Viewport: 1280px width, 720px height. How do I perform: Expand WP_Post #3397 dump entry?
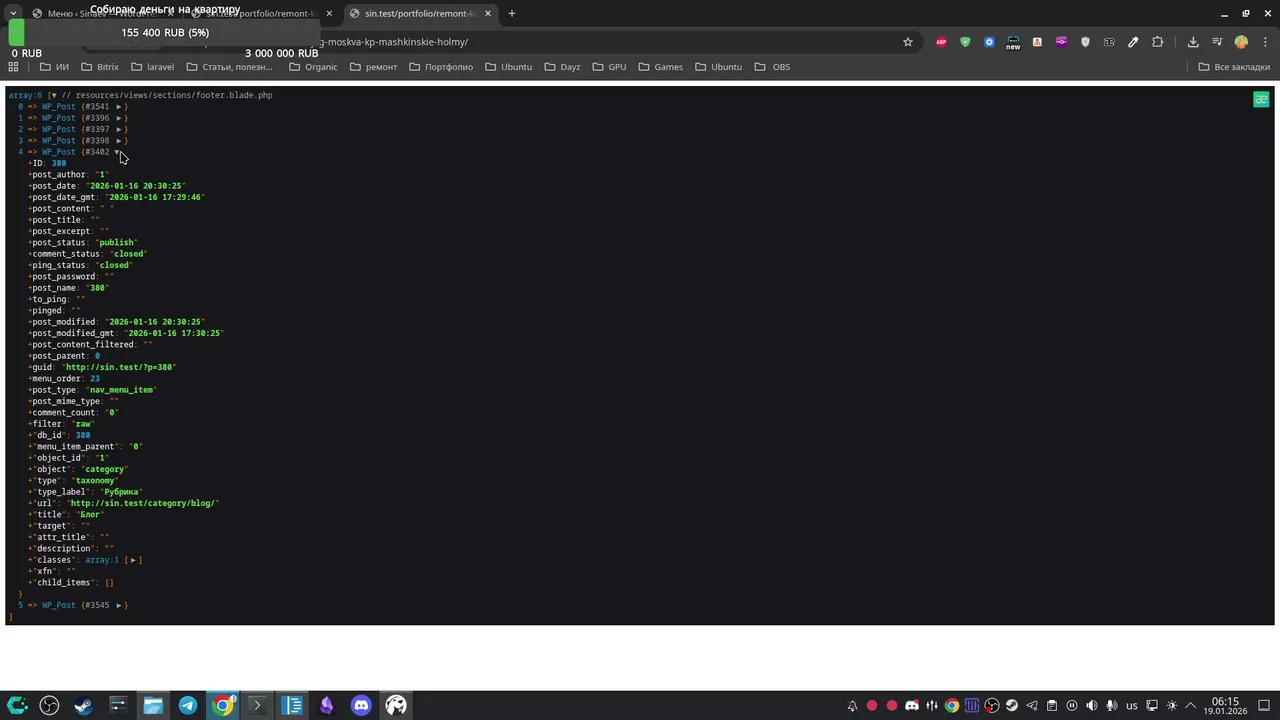click(x=119, y=129)
